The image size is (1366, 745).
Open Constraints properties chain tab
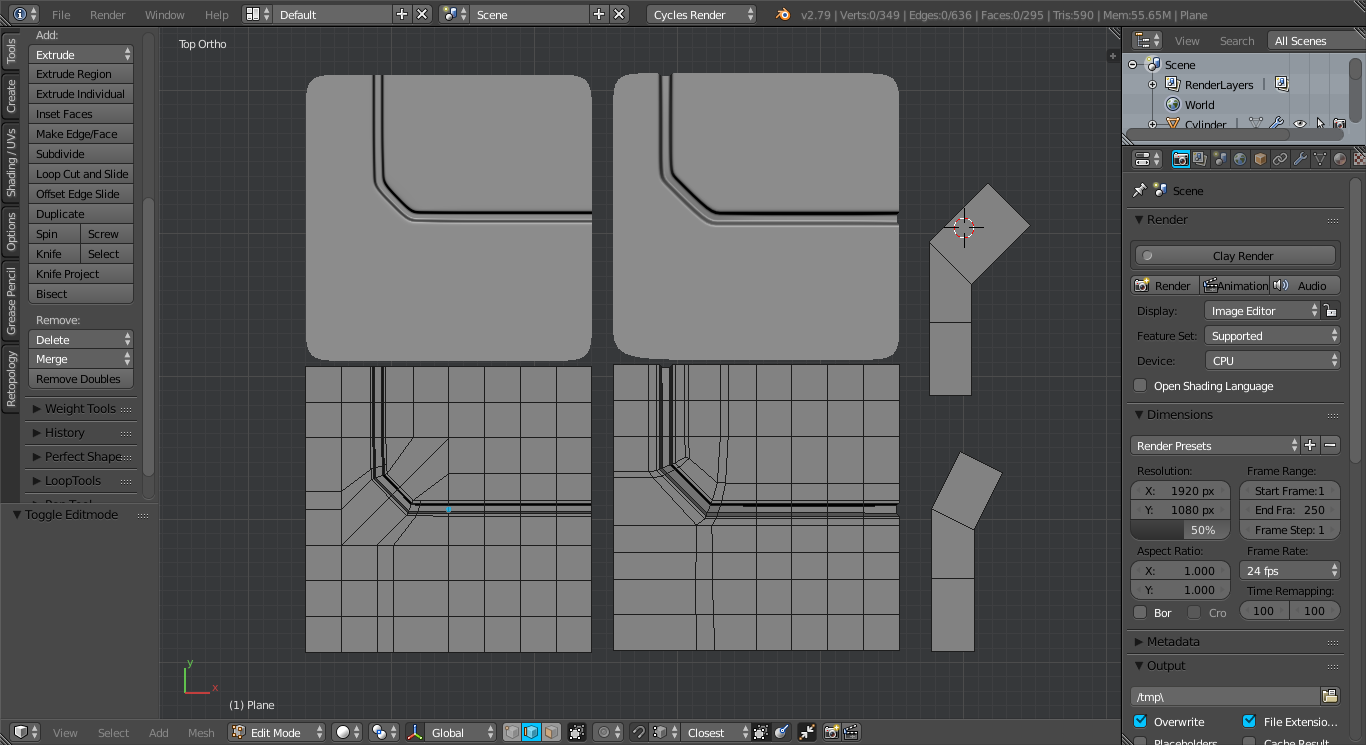pyautogui.click(x=1280, y=159)
